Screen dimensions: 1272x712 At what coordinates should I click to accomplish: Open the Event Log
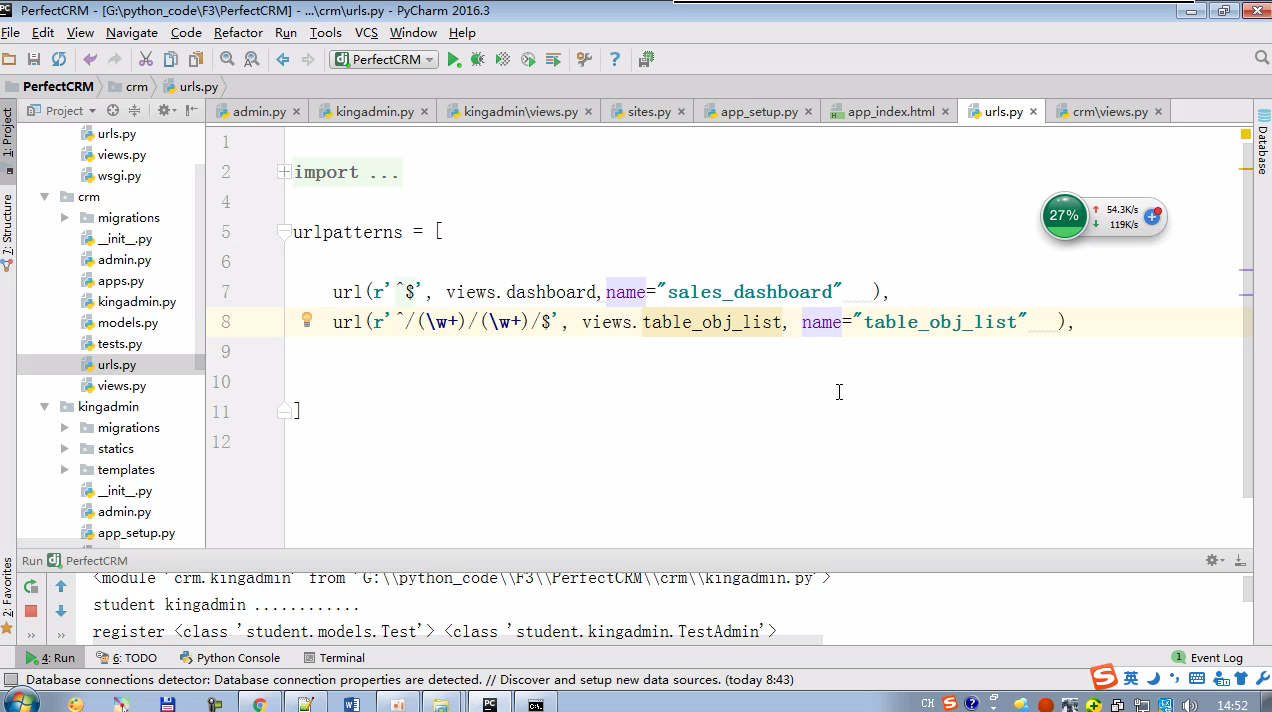point(1207,658)
